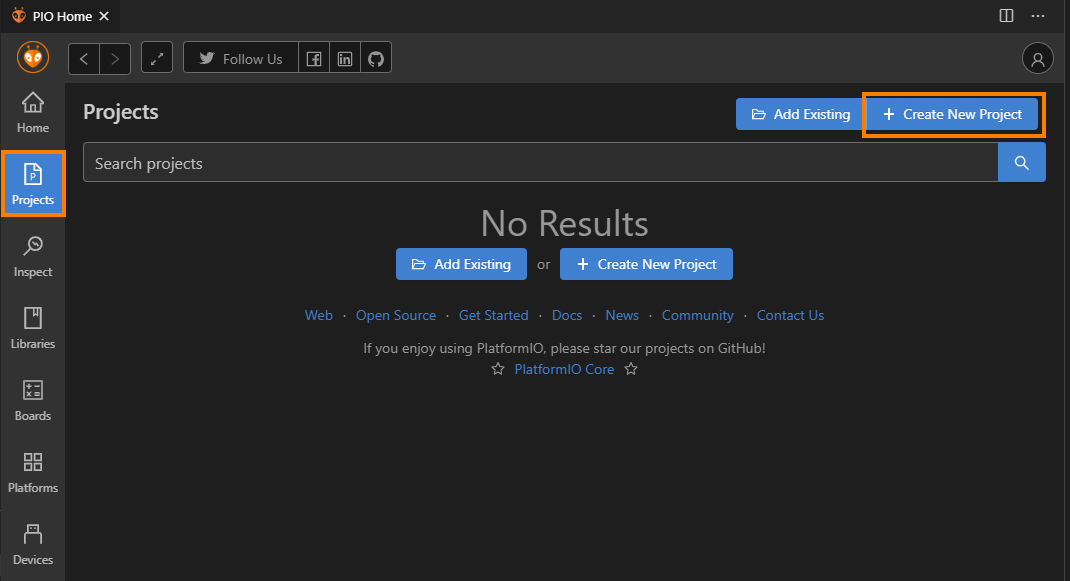
Task: Open PlatformIO's Facebook page icon
Action: point(314,59)
